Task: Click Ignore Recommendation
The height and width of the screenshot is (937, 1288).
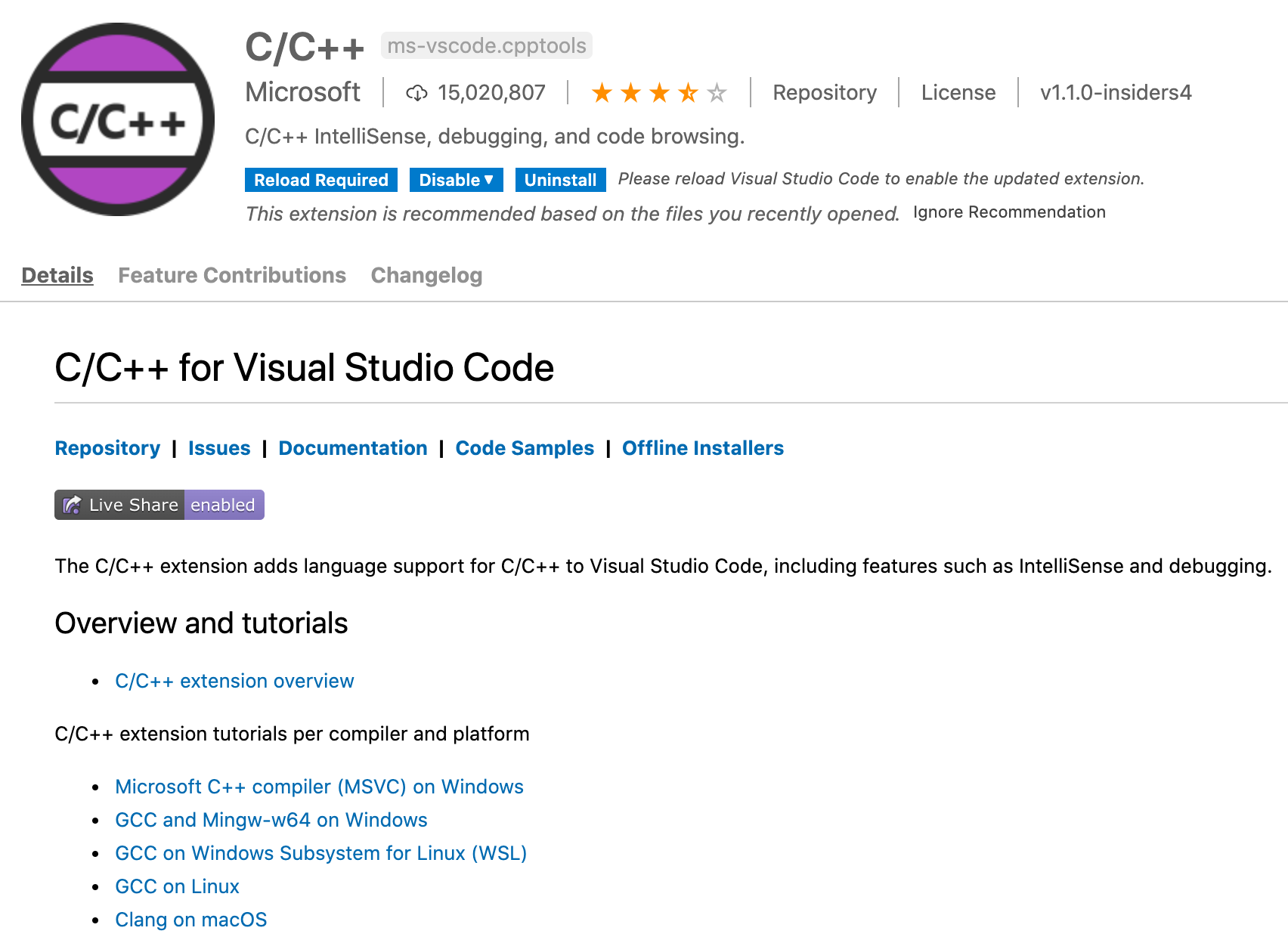Action: [x=1009, y=212]
